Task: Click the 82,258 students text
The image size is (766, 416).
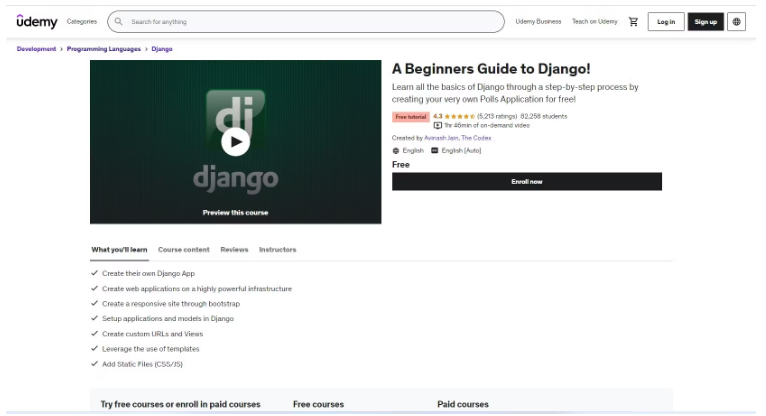Action: pyautogui.click(x=544, y=116)
